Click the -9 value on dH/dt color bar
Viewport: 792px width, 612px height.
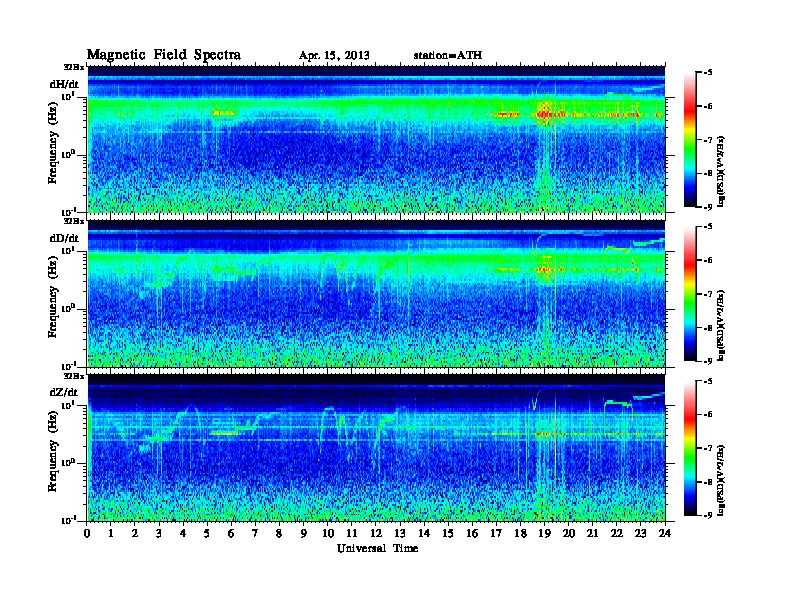[708, 207]
